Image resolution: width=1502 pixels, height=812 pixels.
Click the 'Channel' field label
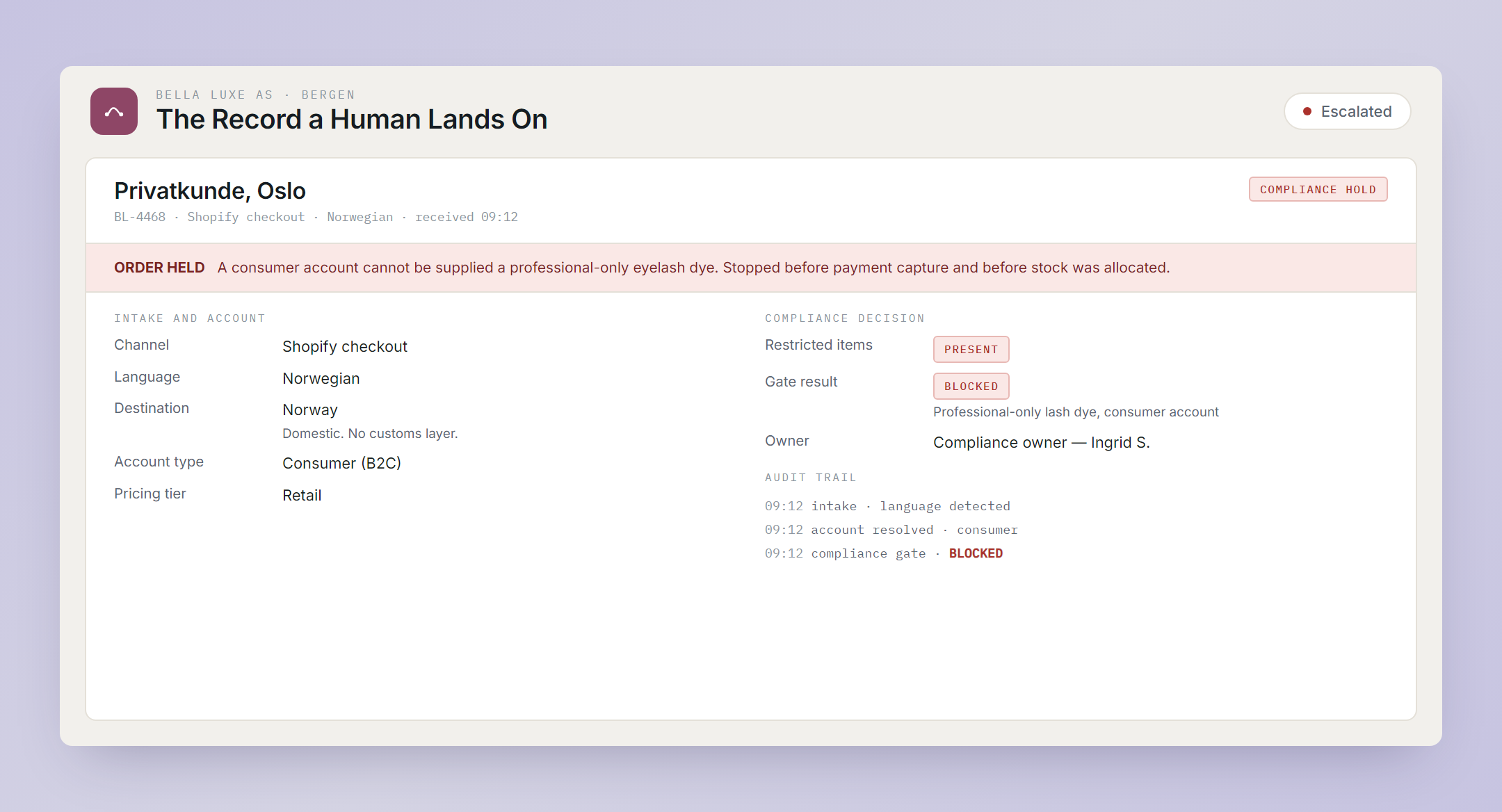(x=141, y=345)
